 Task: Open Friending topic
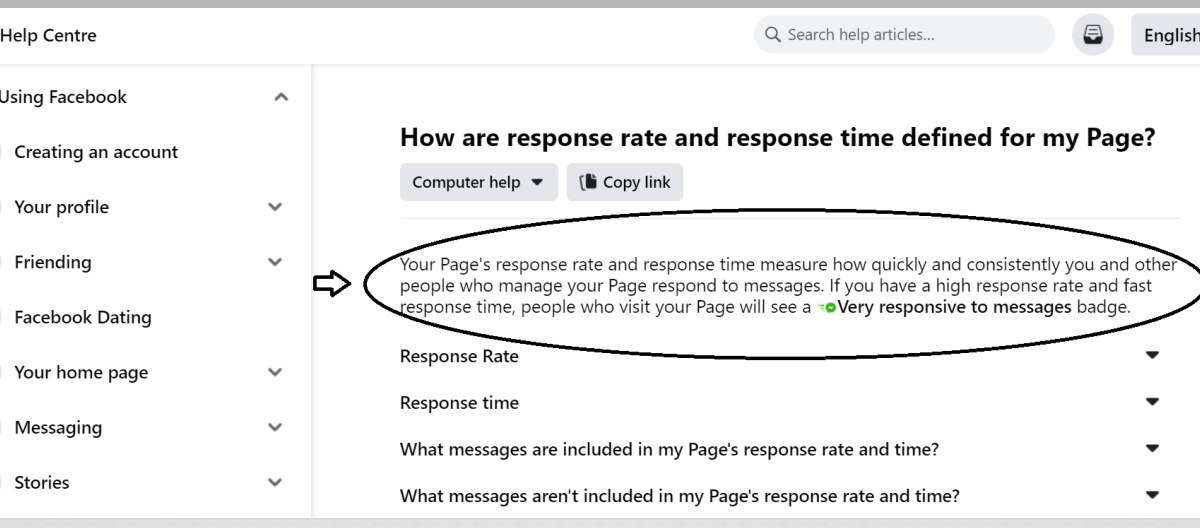tap(52, 262)
